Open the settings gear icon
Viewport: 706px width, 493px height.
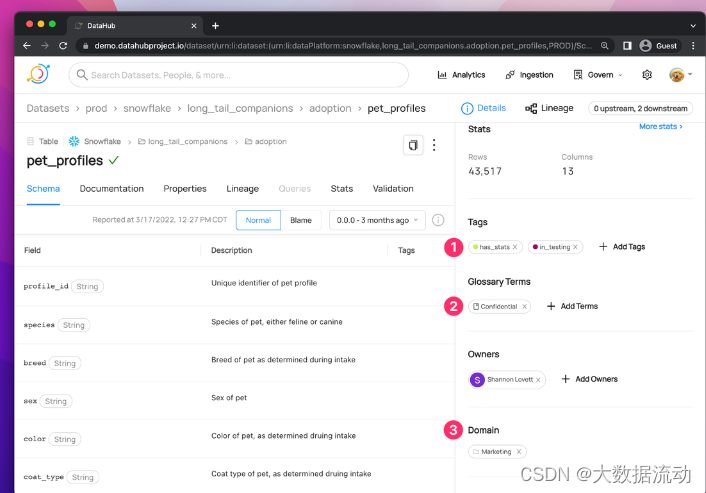[x=647, y=75]
